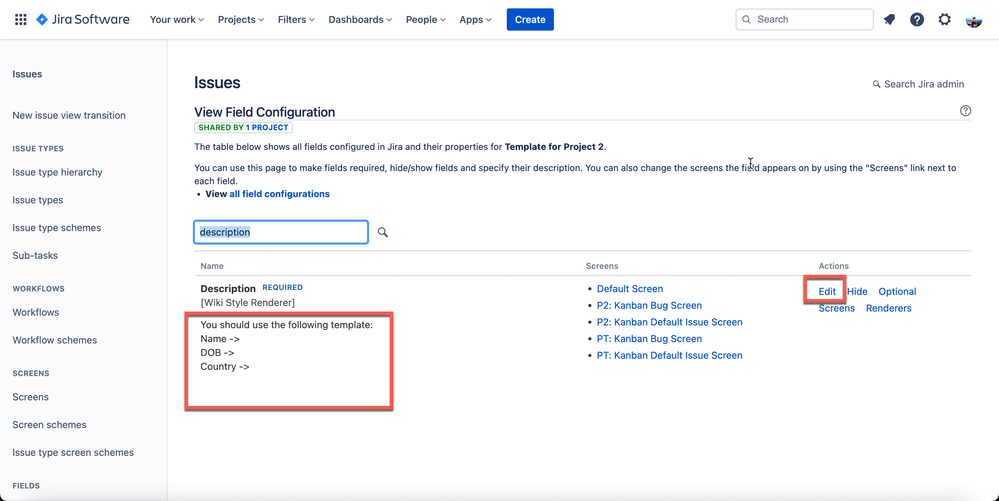Select Workflow schemes in sidebar

click(x=55, y=340)
